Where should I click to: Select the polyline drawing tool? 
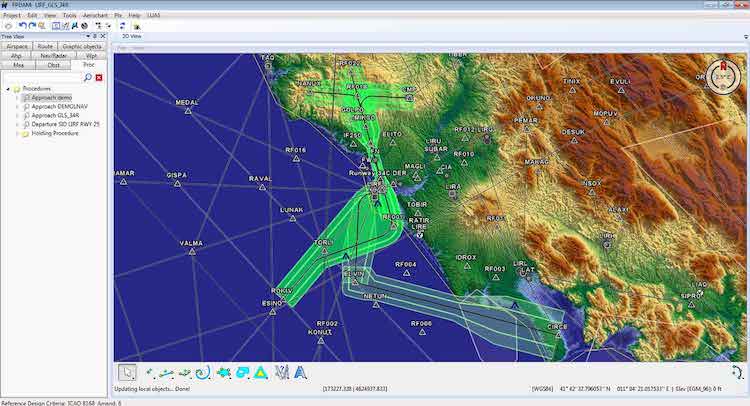(x=185, y=373)
